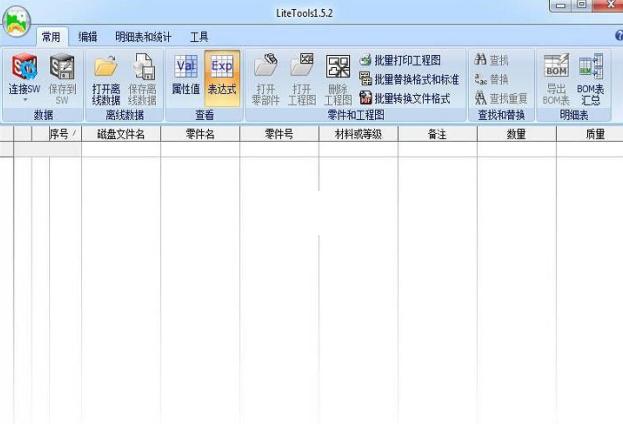Click the 删除工程图 icon
623x424 pixels.
click(338, 68)
